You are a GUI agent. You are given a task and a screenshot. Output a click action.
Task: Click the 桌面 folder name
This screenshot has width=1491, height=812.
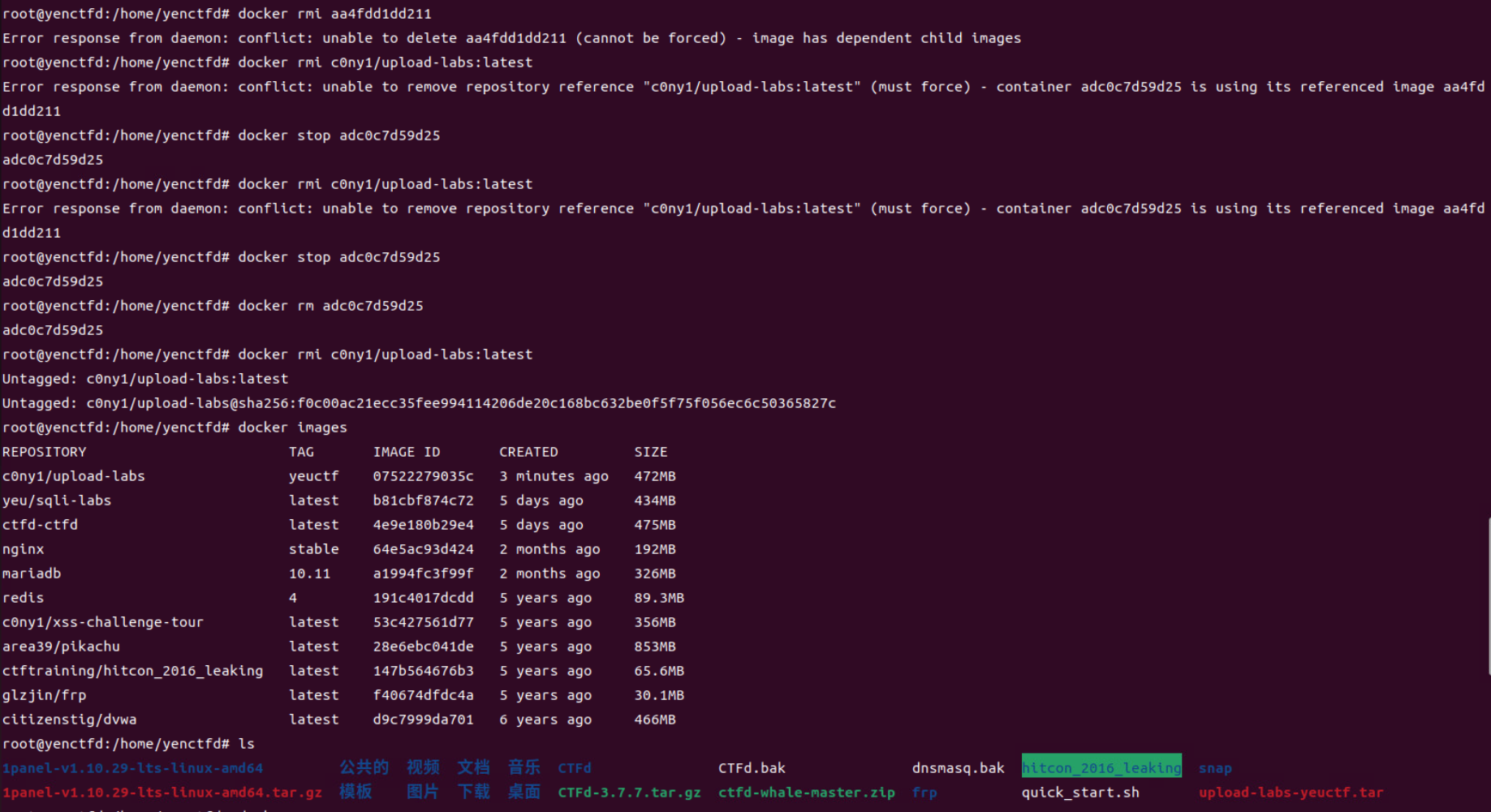click(524, 792)
